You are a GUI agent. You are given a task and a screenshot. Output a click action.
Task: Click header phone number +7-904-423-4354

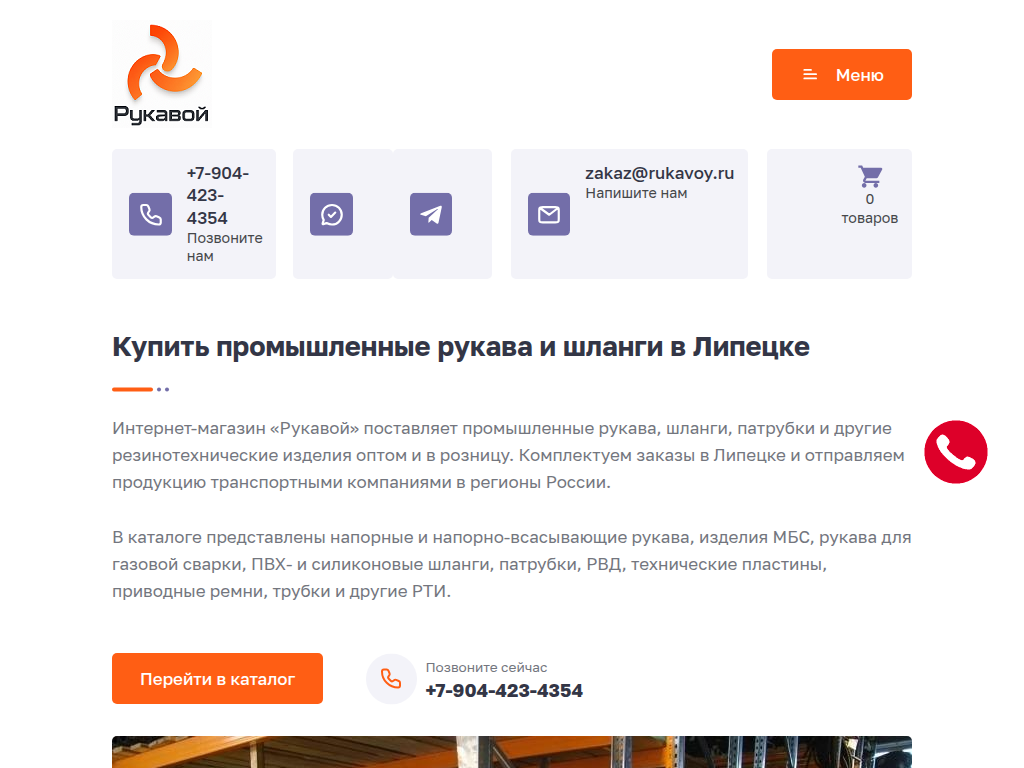217,195
